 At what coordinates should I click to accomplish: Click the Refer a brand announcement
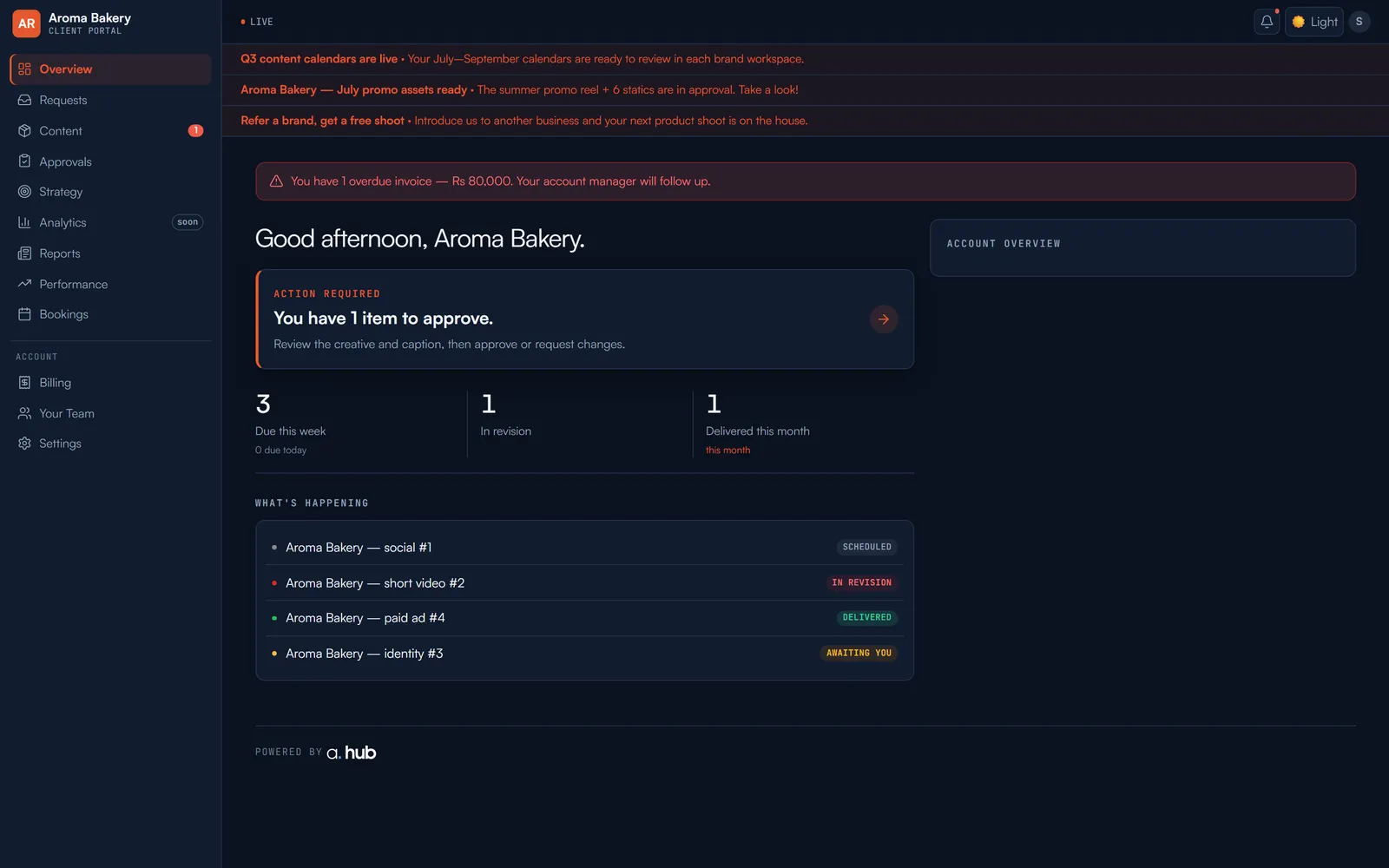pyautogui.click(x=806, y=121)
